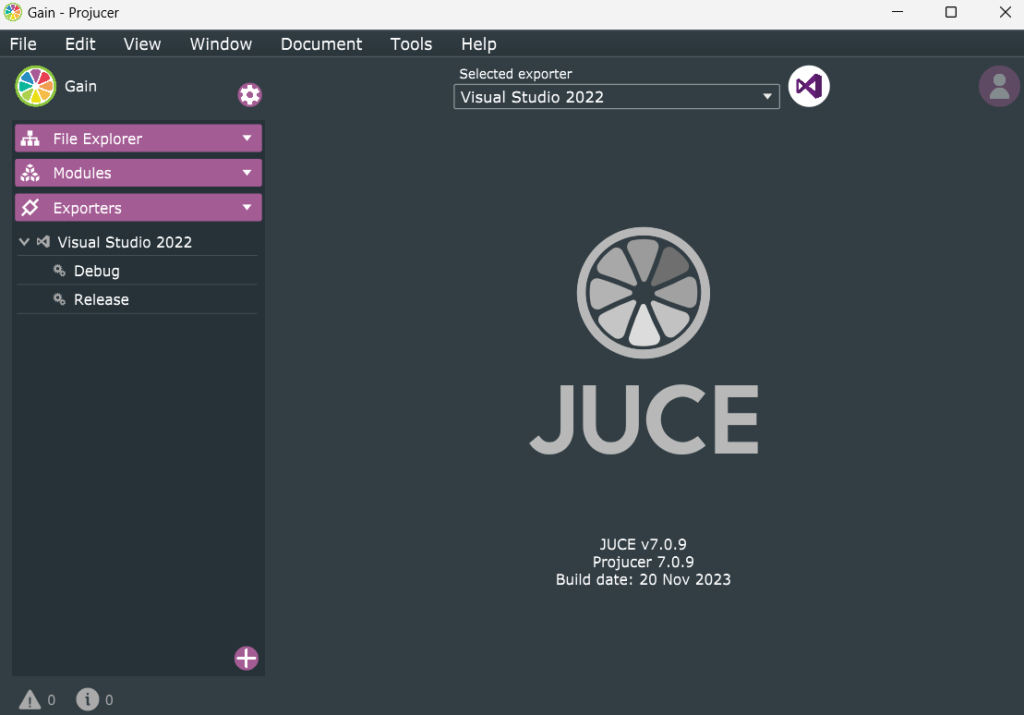Viewport: 1024px width, 715px height.
Task: Open the Edit menu
Action: [80, 44]
